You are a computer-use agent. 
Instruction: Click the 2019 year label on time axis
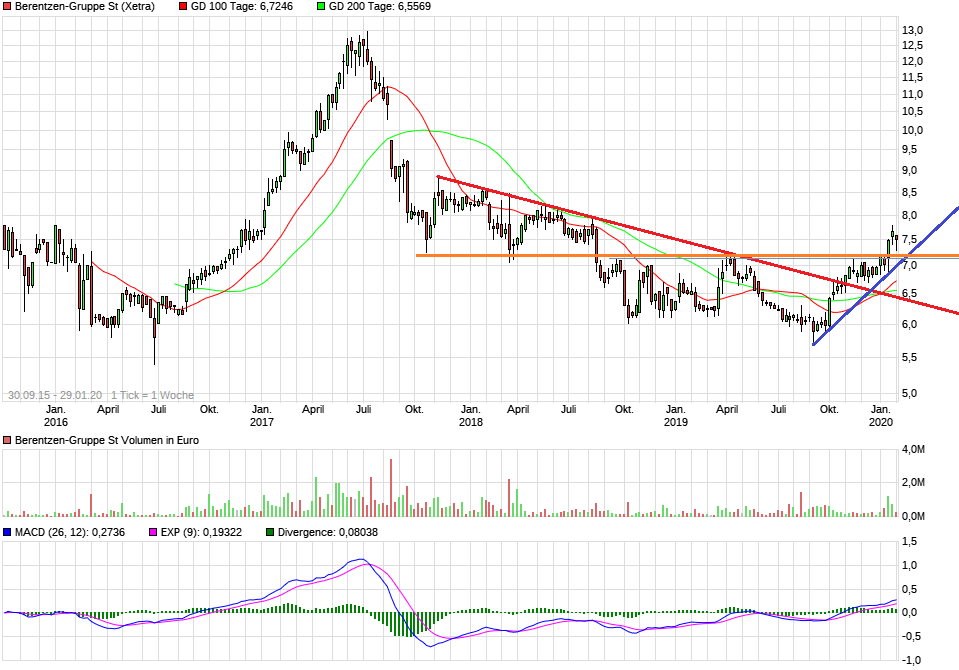pyautogui.click(x=676, y=422)
